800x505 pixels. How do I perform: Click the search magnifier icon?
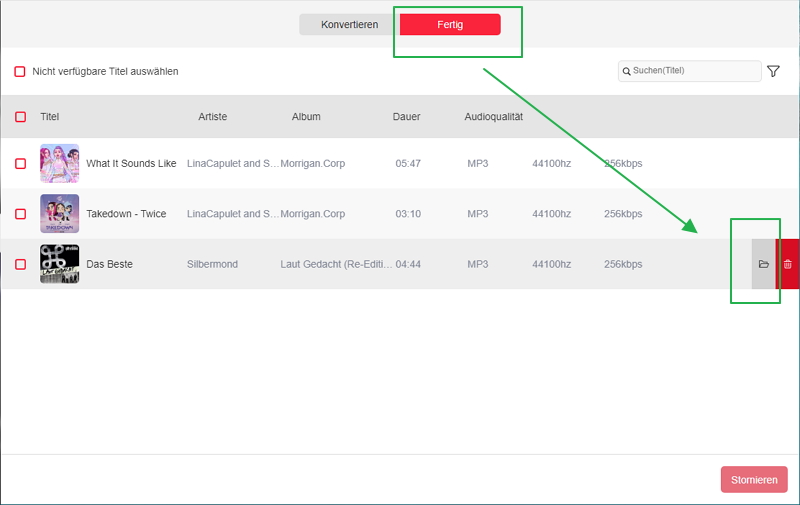coord(627,71)
